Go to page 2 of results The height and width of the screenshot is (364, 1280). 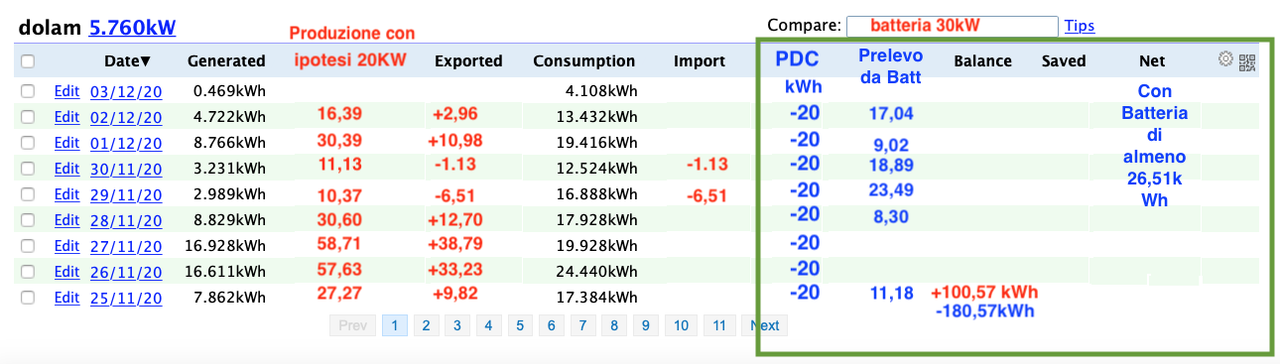426,325
